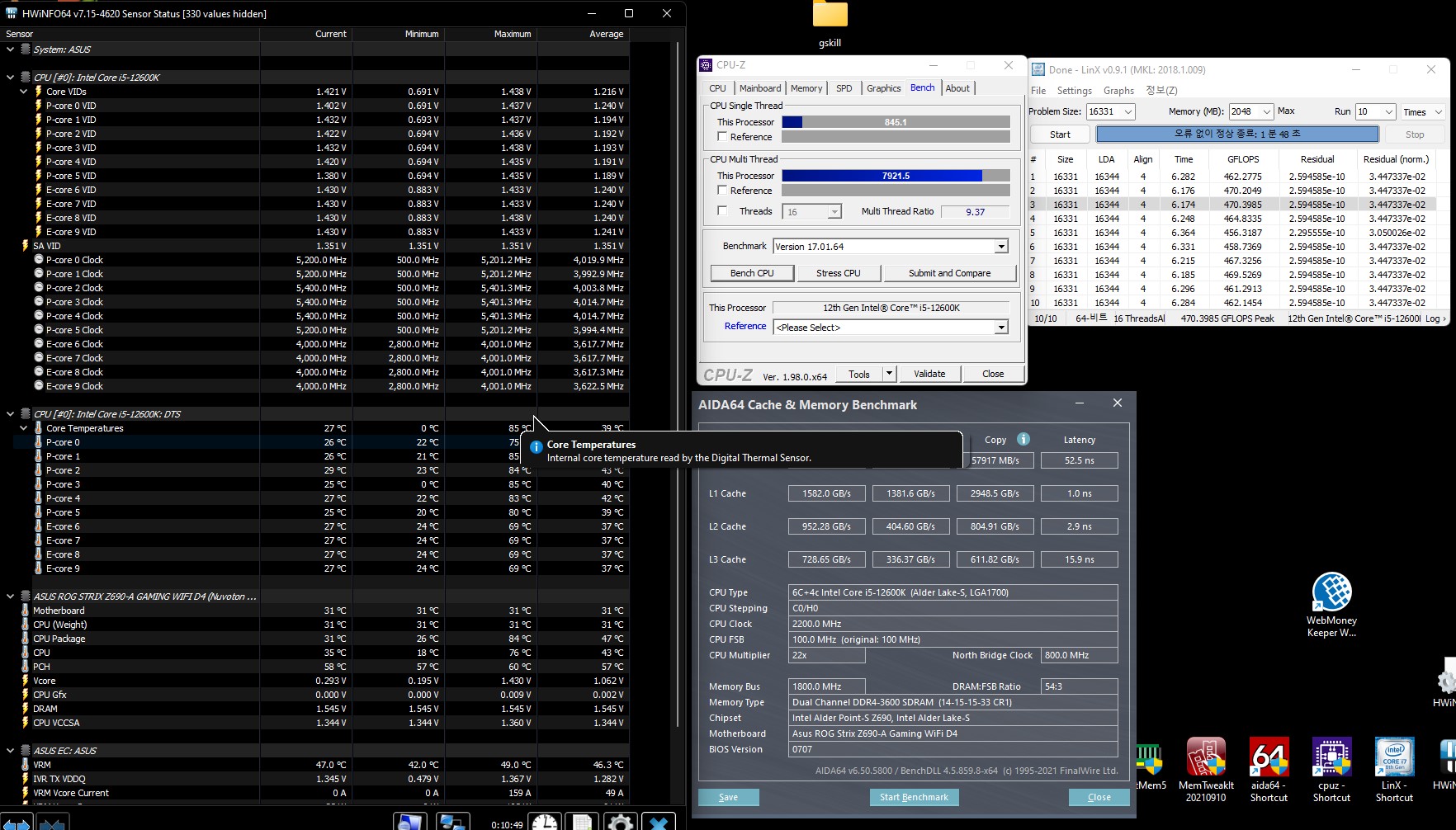Viewport: 1456px width, 830px height.
Task: Open LinX Graphs menu
Action: (x=1118, y=91)
